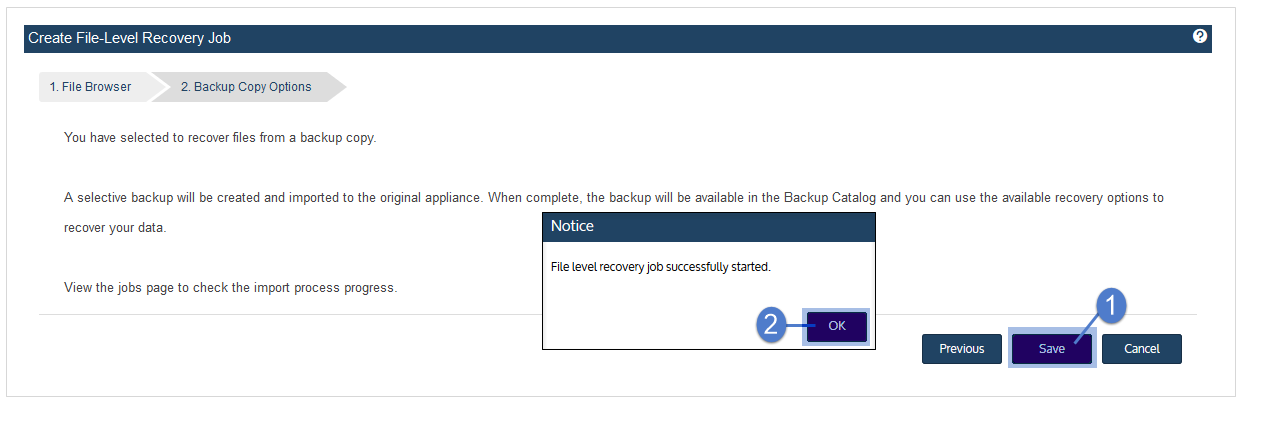Image resolution: width=1263 pixels, height=422 pixels.
Task: Click the 'successfully started' notice message
Action: (x=661, y=267)
